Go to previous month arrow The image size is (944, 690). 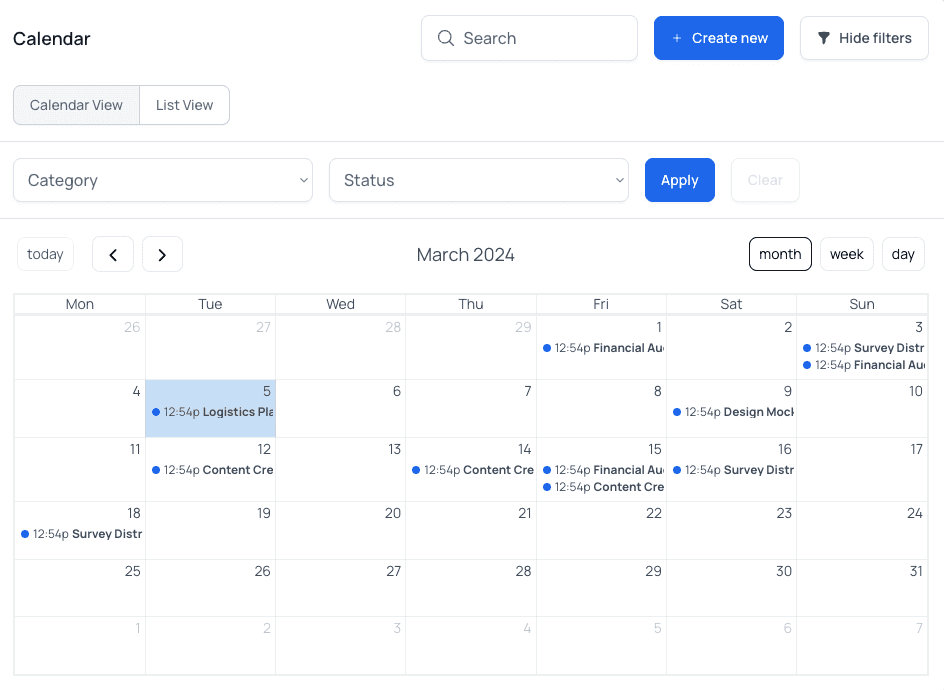tap(113, 255)
